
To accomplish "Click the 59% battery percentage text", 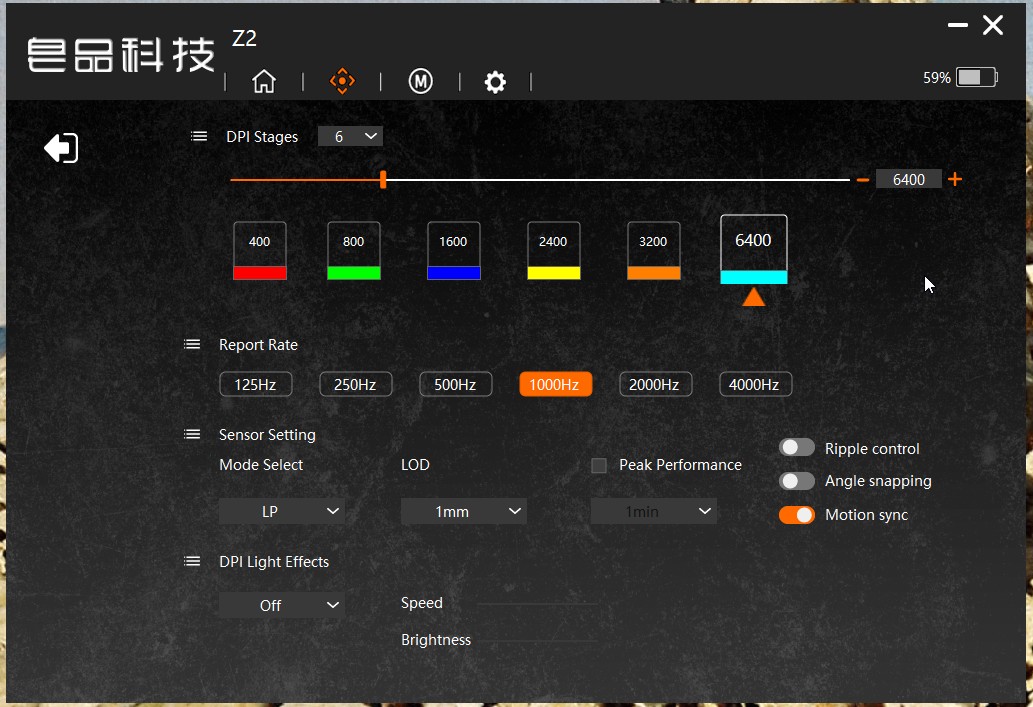I will coord(936,78).
